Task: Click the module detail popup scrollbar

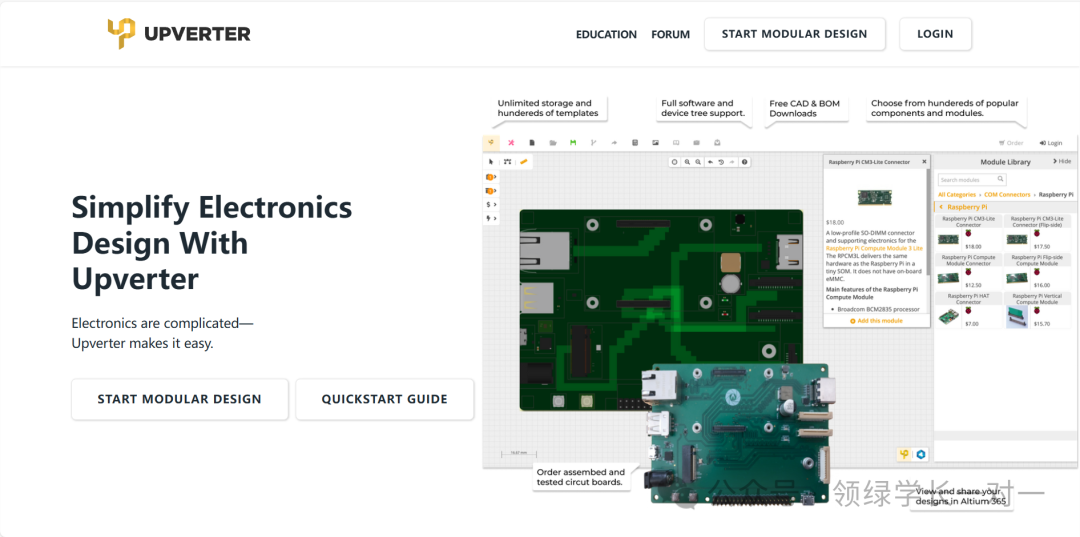Action: [928, 220]
